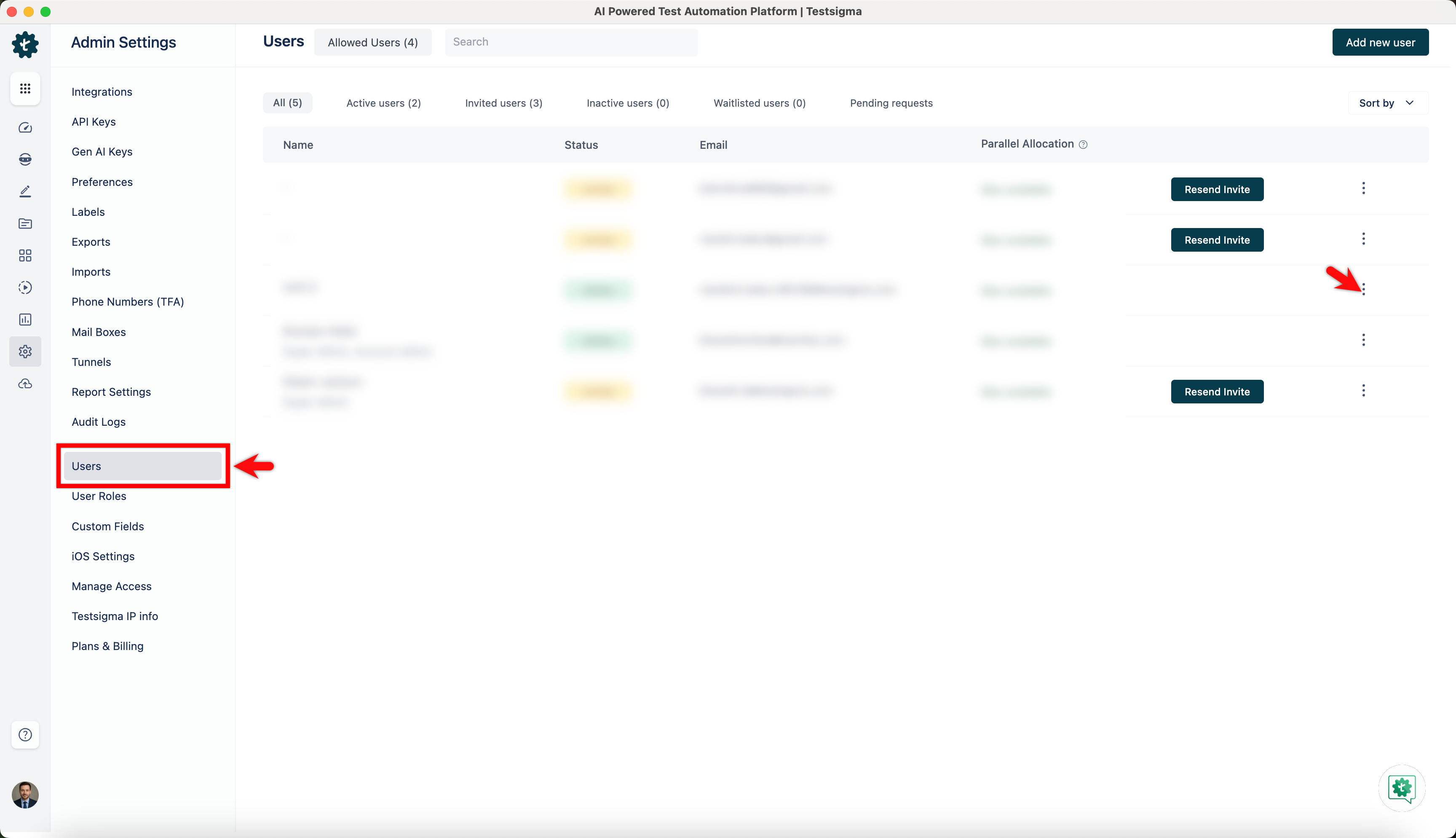This screenshot has width=1456, height=838.
Task: Open the Allowed Users (4) dropdown
Action: (x=372, y=43)
